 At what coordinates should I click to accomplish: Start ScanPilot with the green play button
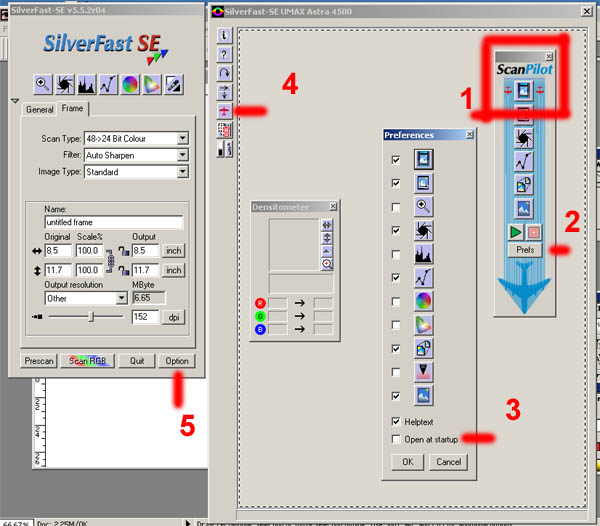(x=516, y=232)
